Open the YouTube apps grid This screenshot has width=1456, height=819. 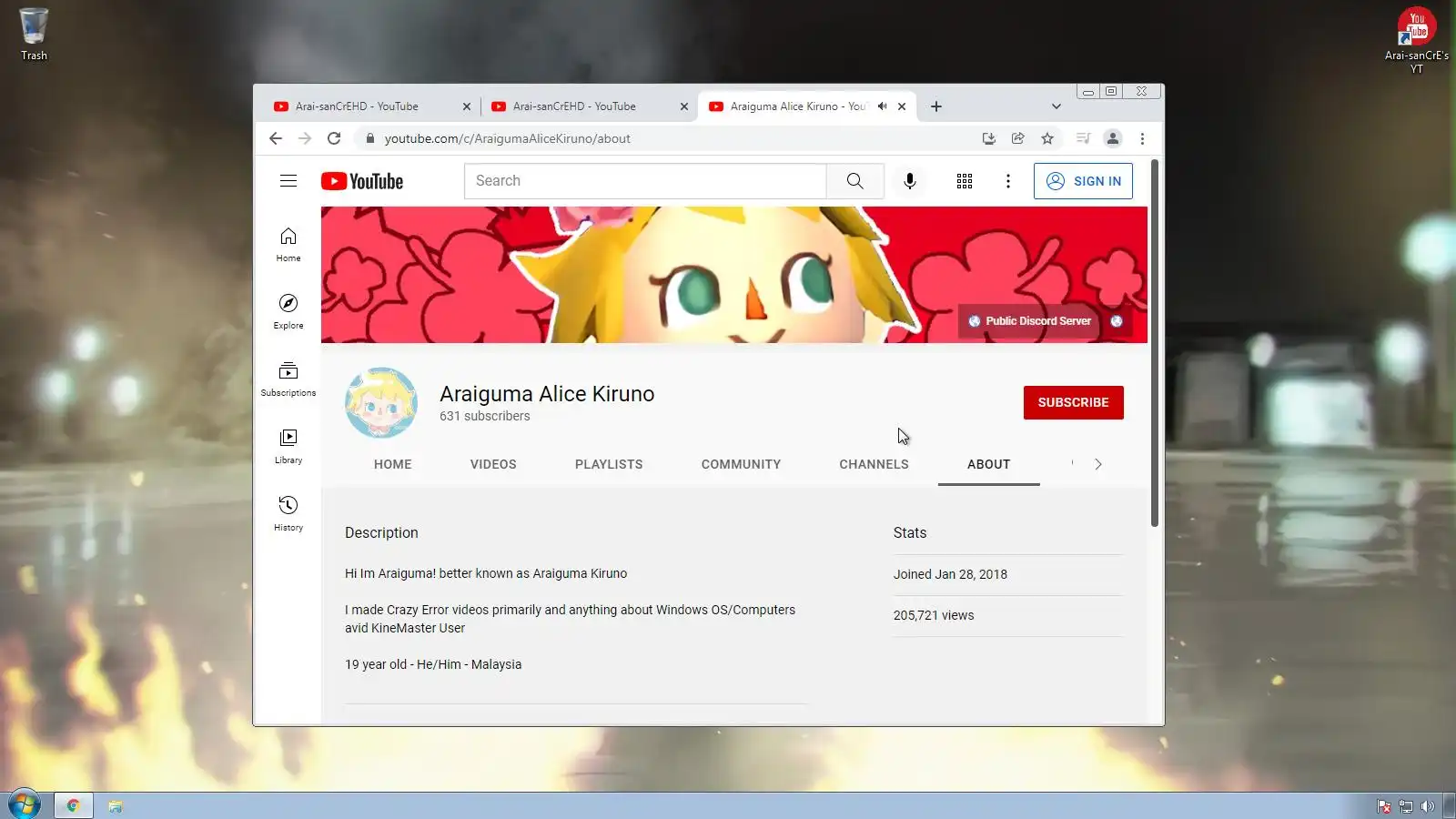click(965, 181)
